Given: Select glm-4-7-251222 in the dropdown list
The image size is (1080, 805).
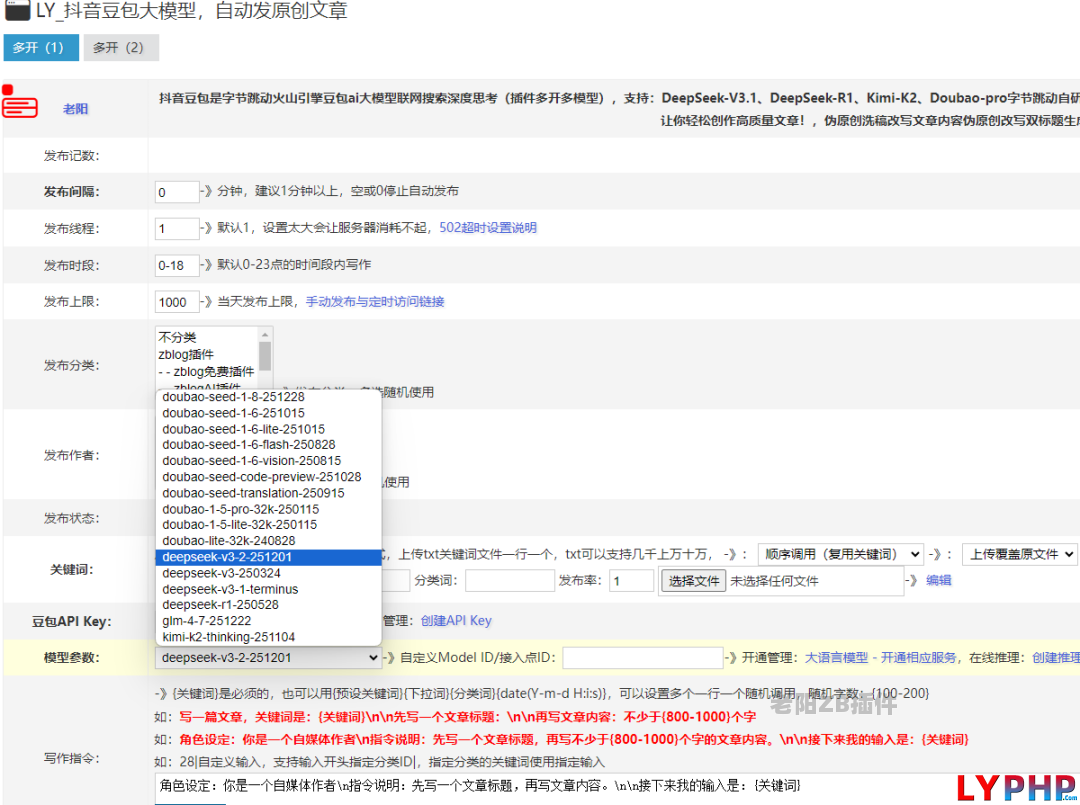Looking at the screenshot, I should (206, 621).
